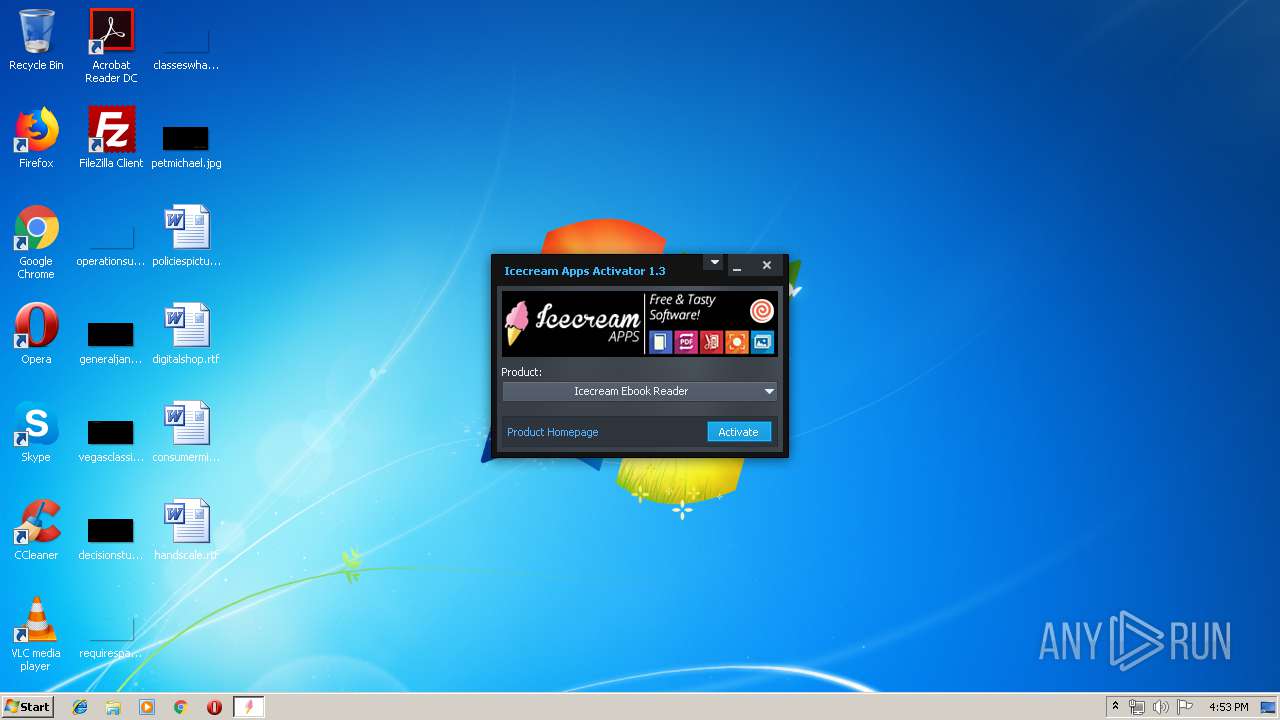Viewport: 1280px width, 720px height.
Task: Launch Opera from the taskbar
Action: click(214, 707)
